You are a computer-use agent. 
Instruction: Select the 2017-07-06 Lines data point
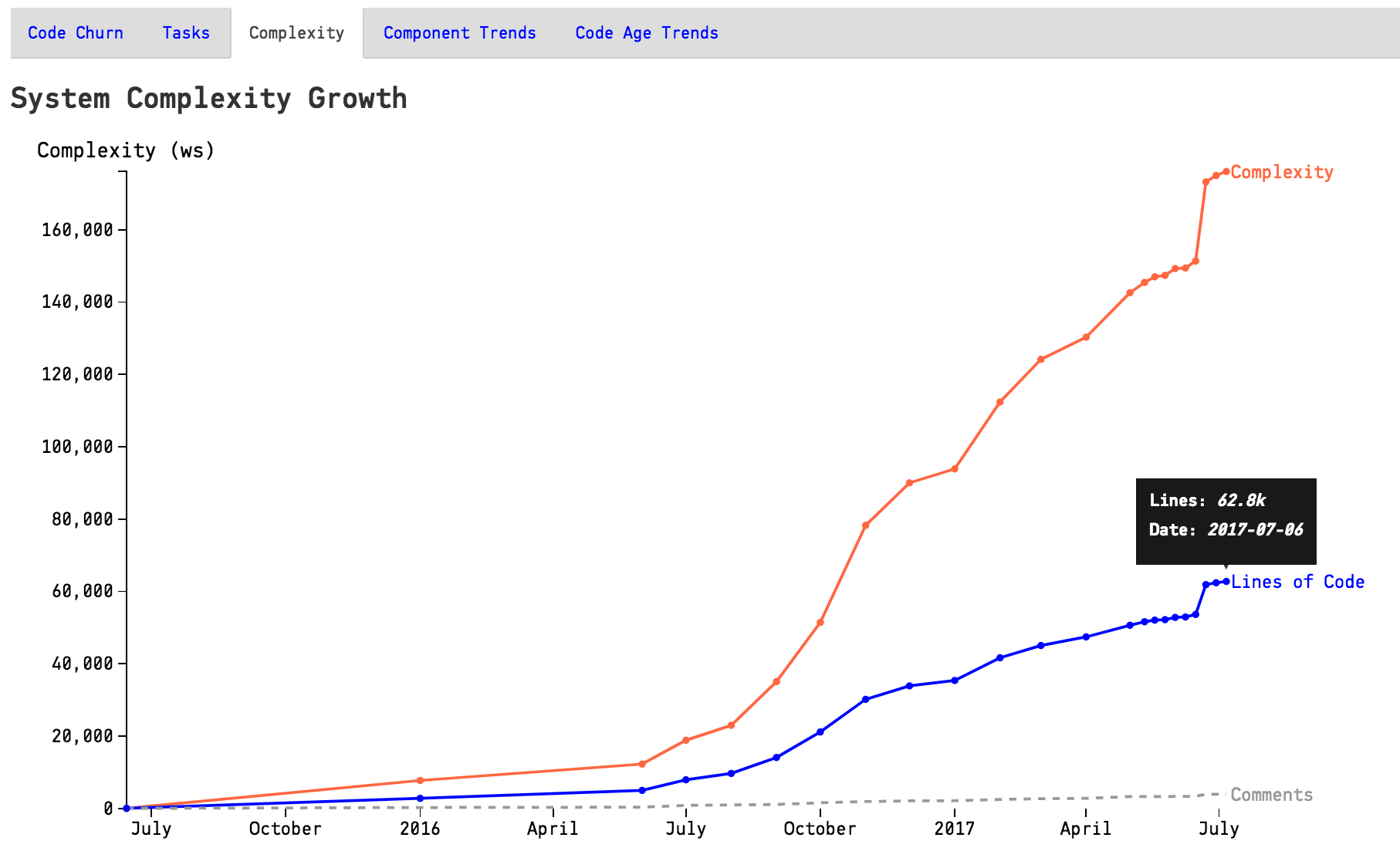(x=1226, y=583)
